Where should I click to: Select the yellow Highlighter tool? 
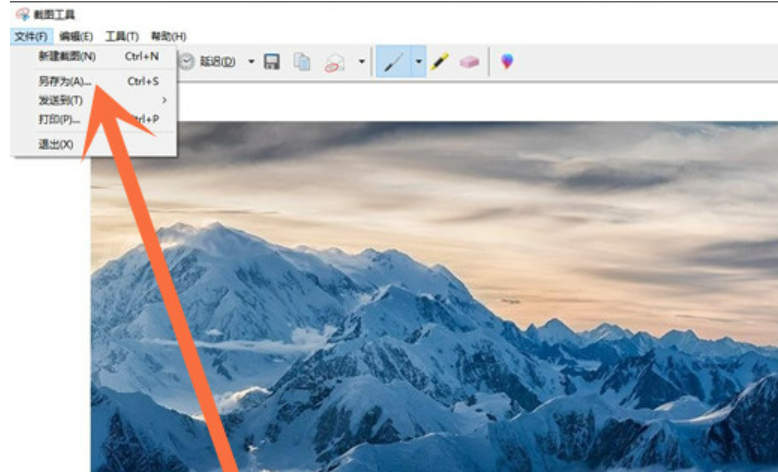(440, 62)
